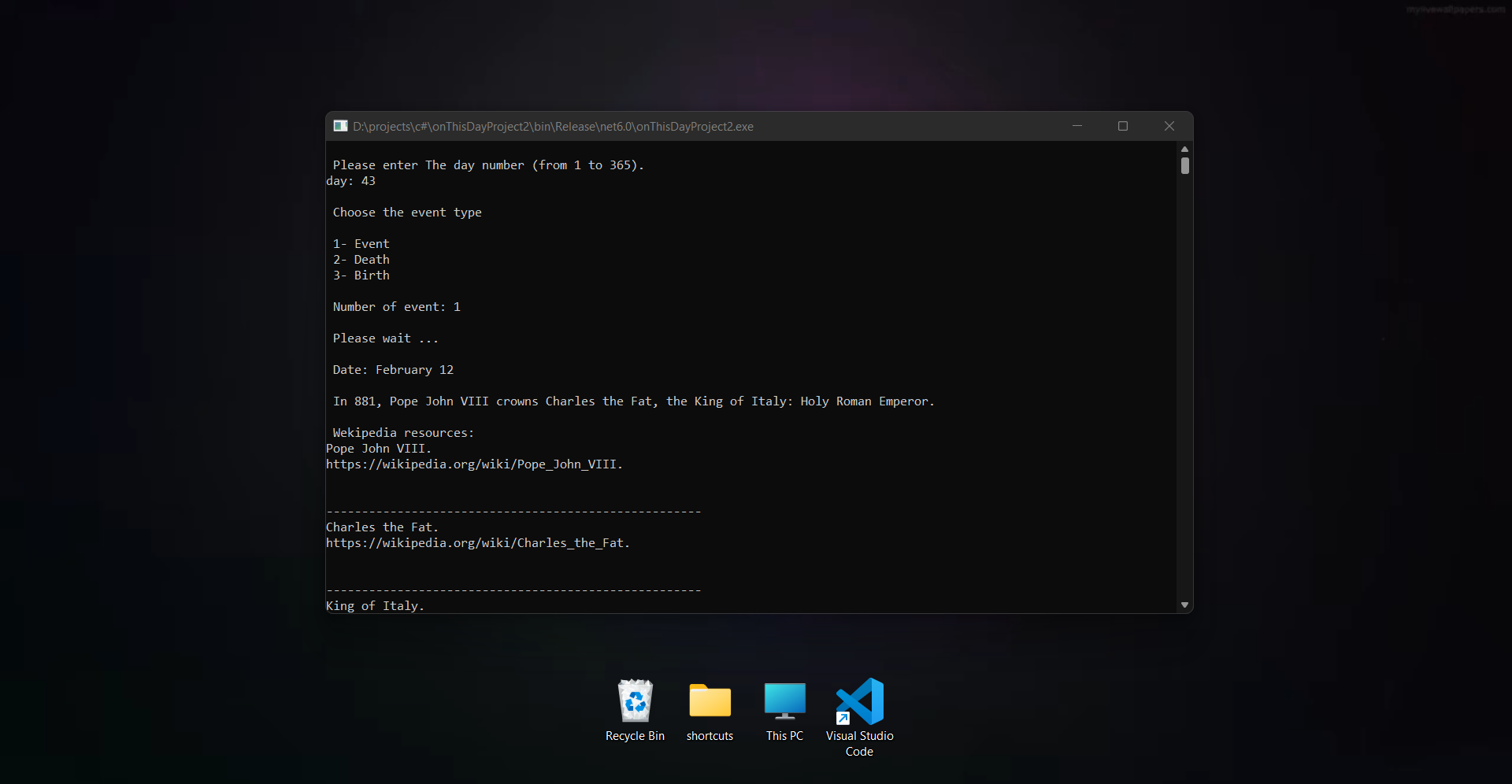Maximize the onThisDayProject2 console window
This screenshot has height=784, width=1512.
click(1123, 126)
